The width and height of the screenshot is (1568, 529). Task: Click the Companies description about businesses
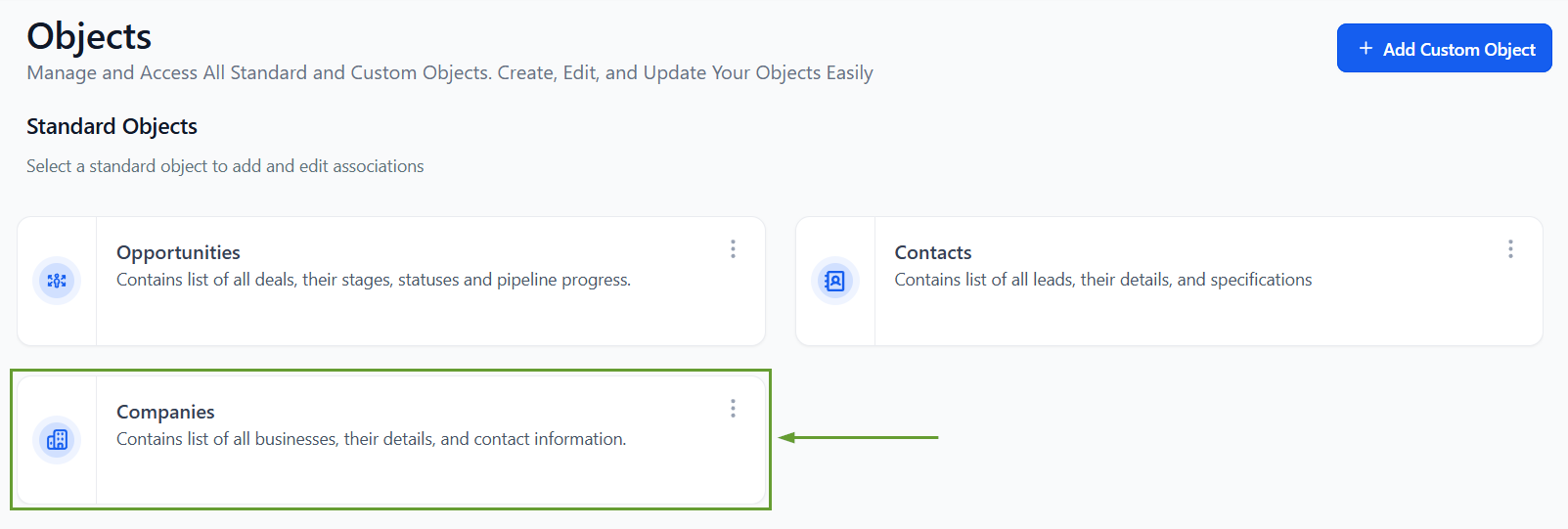(371, 439)
